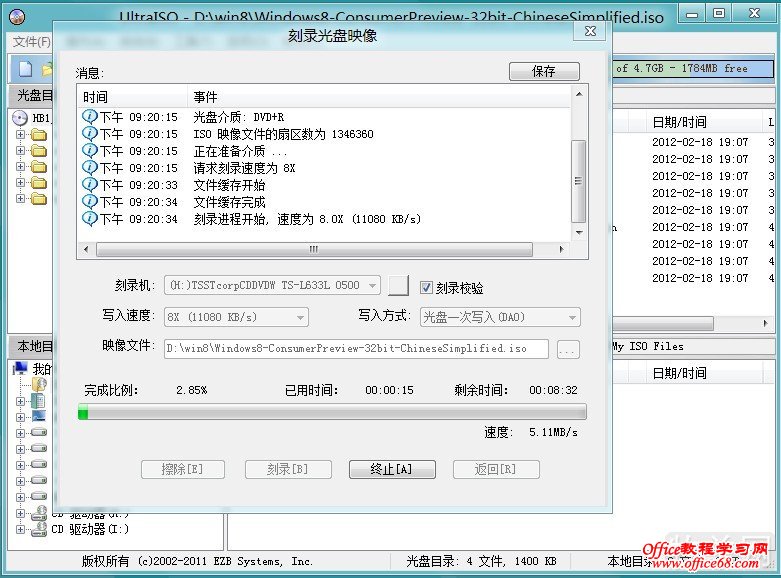Expand first folder under the HB1 disc tree
Image resolution: width=781 pixels, height=578 pixels.
(x=20, y=135)
